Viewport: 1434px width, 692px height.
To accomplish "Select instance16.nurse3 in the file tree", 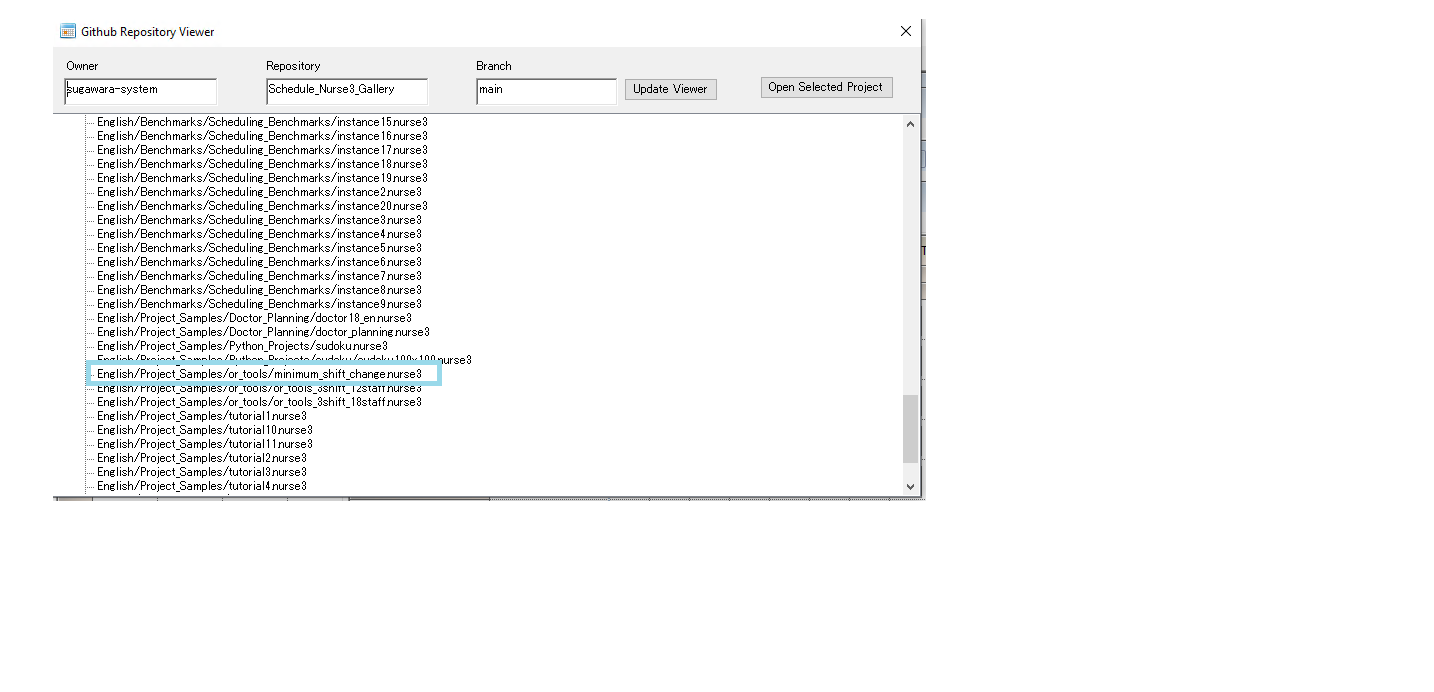I will click(x=262, y=136).
